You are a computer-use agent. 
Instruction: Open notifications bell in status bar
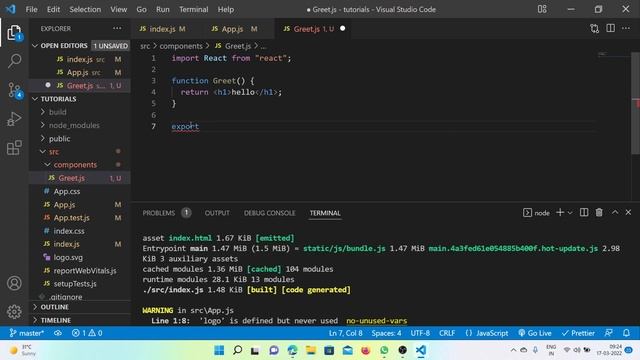coord(626,333)
